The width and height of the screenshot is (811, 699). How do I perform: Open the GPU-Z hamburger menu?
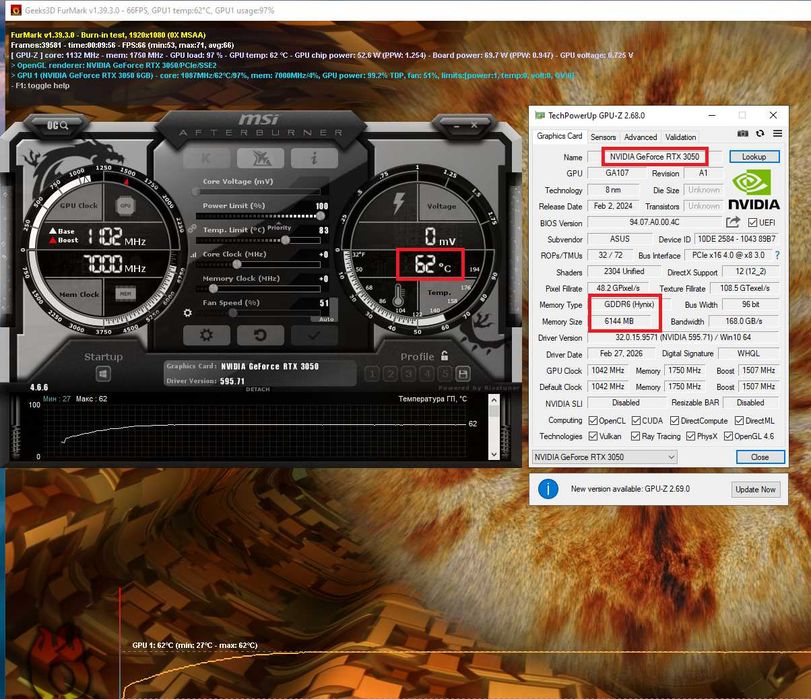coord(777,133)
